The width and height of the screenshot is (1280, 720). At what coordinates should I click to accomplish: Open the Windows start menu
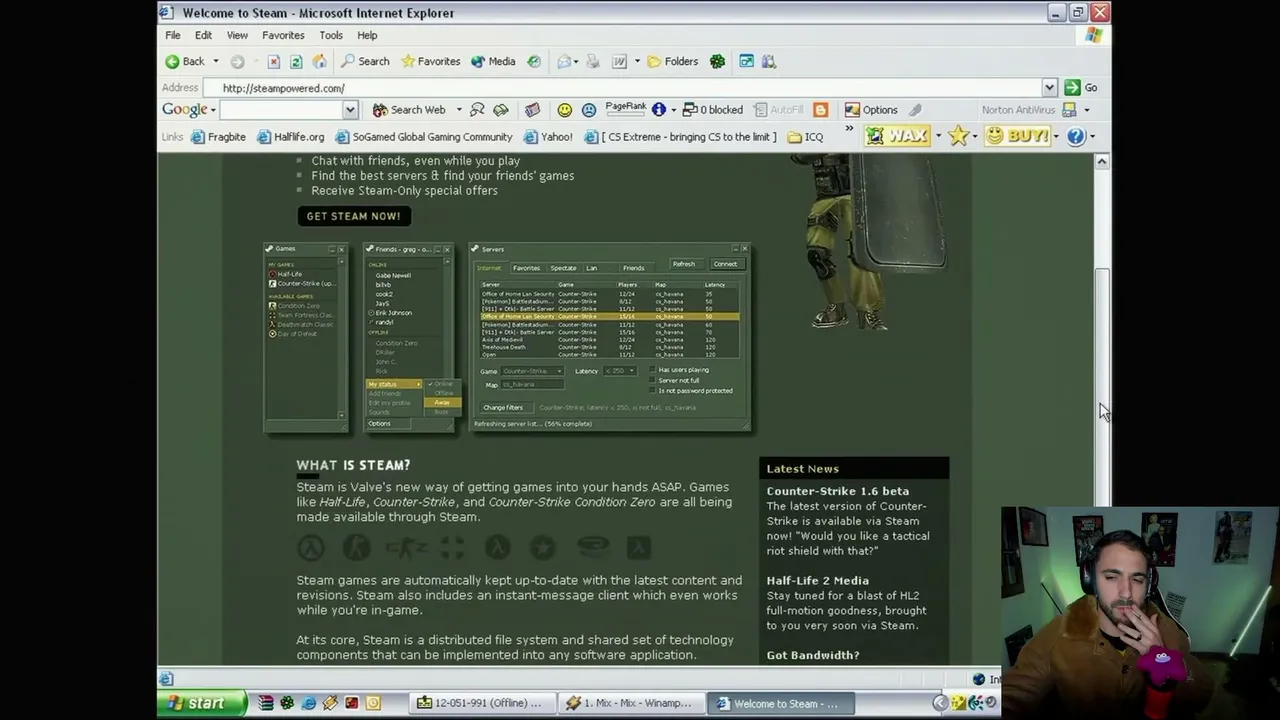201,703
